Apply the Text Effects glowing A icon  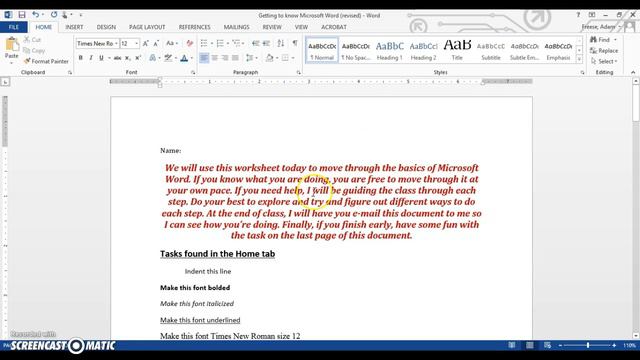pyautogui.click(x=152, y=58)
